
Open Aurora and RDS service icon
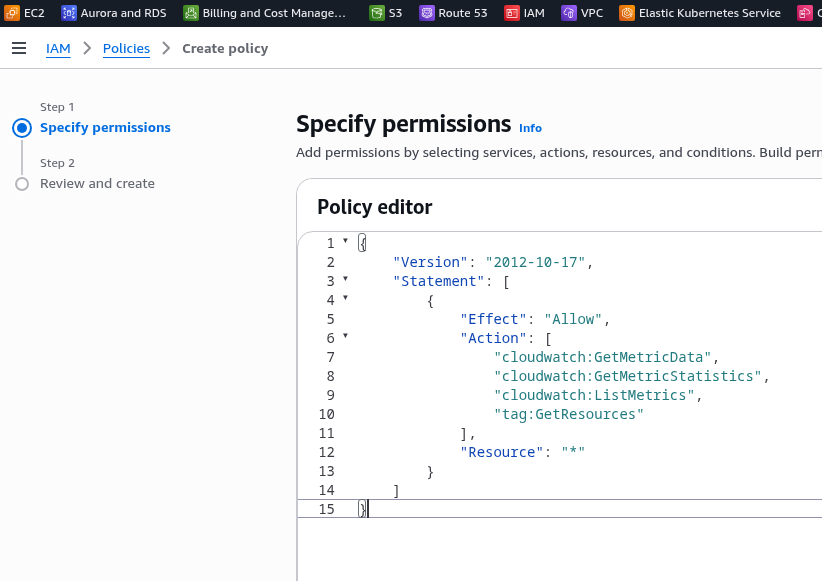(x=69, y=14)
